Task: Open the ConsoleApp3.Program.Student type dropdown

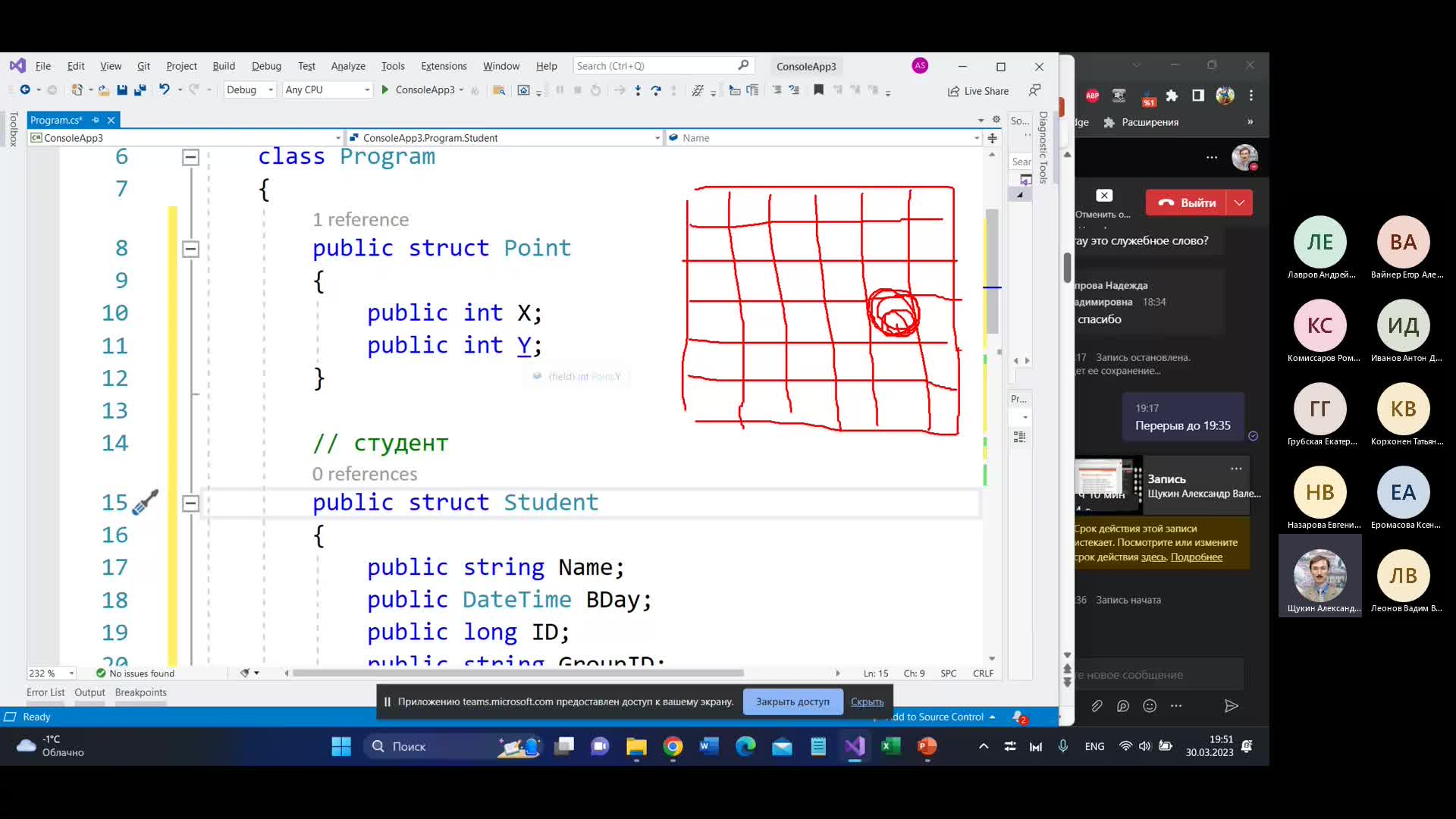Action: 504,138
